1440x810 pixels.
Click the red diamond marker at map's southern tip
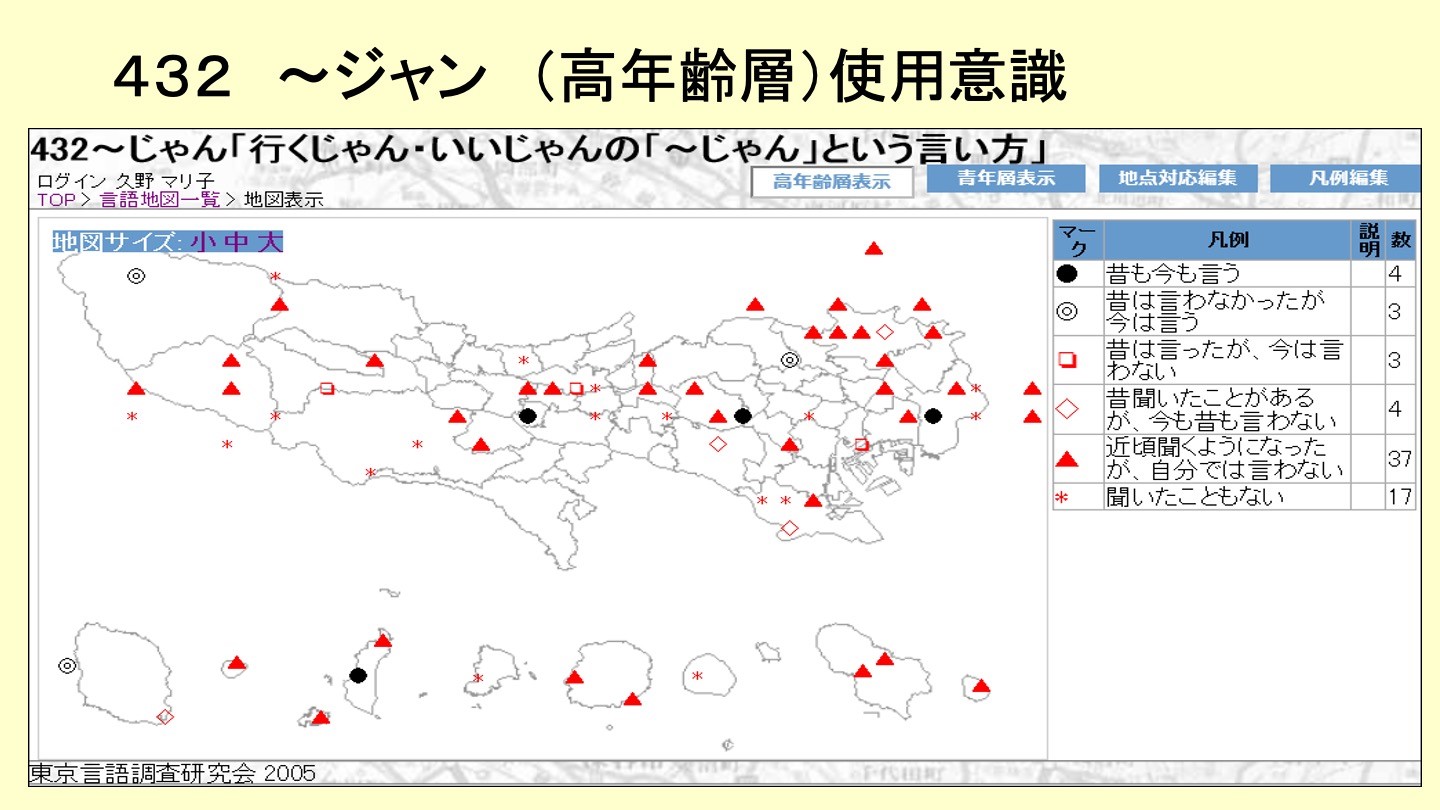789,528
